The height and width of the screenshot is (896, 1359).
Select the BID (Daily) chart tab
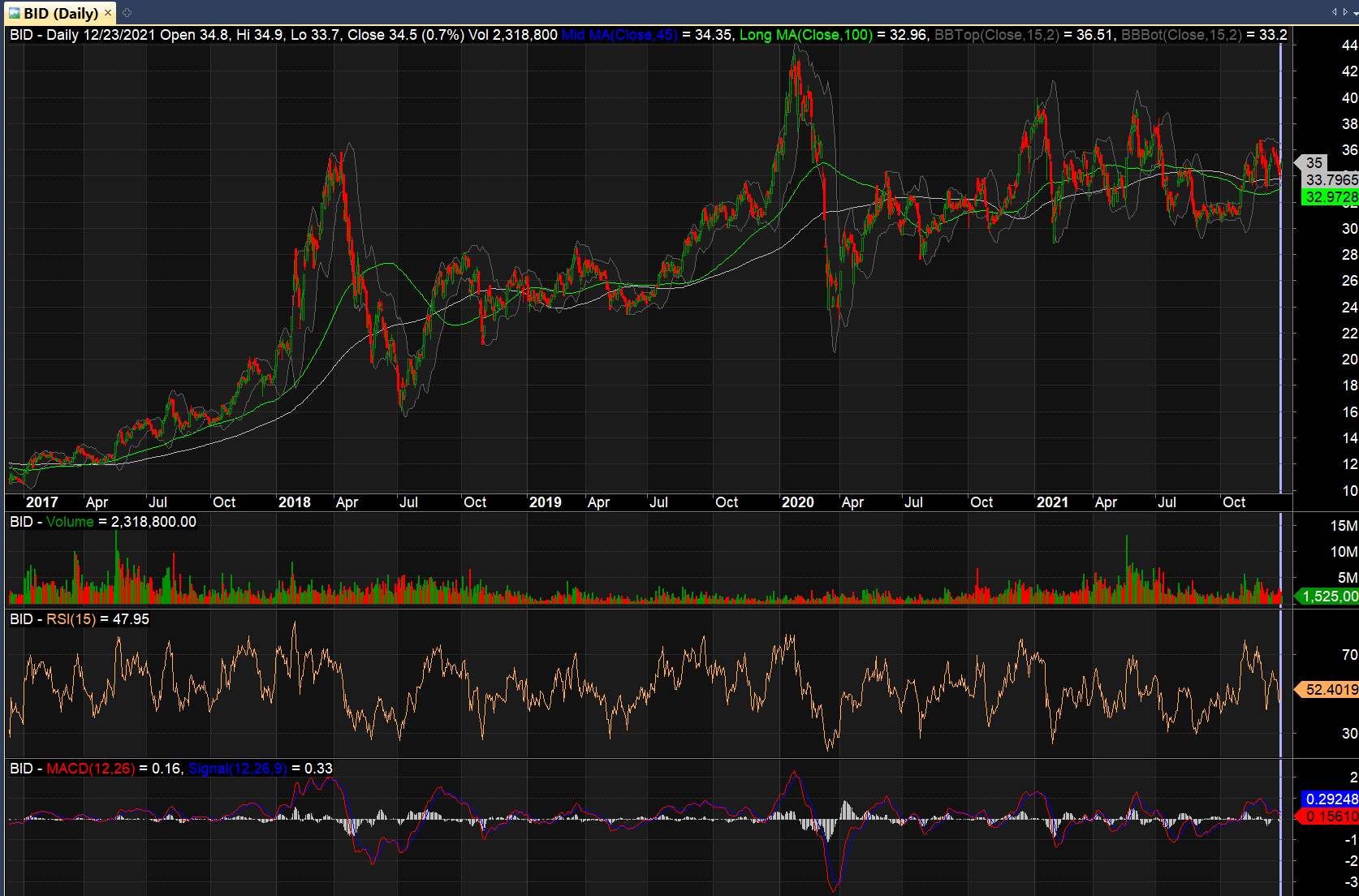(60, 13)
